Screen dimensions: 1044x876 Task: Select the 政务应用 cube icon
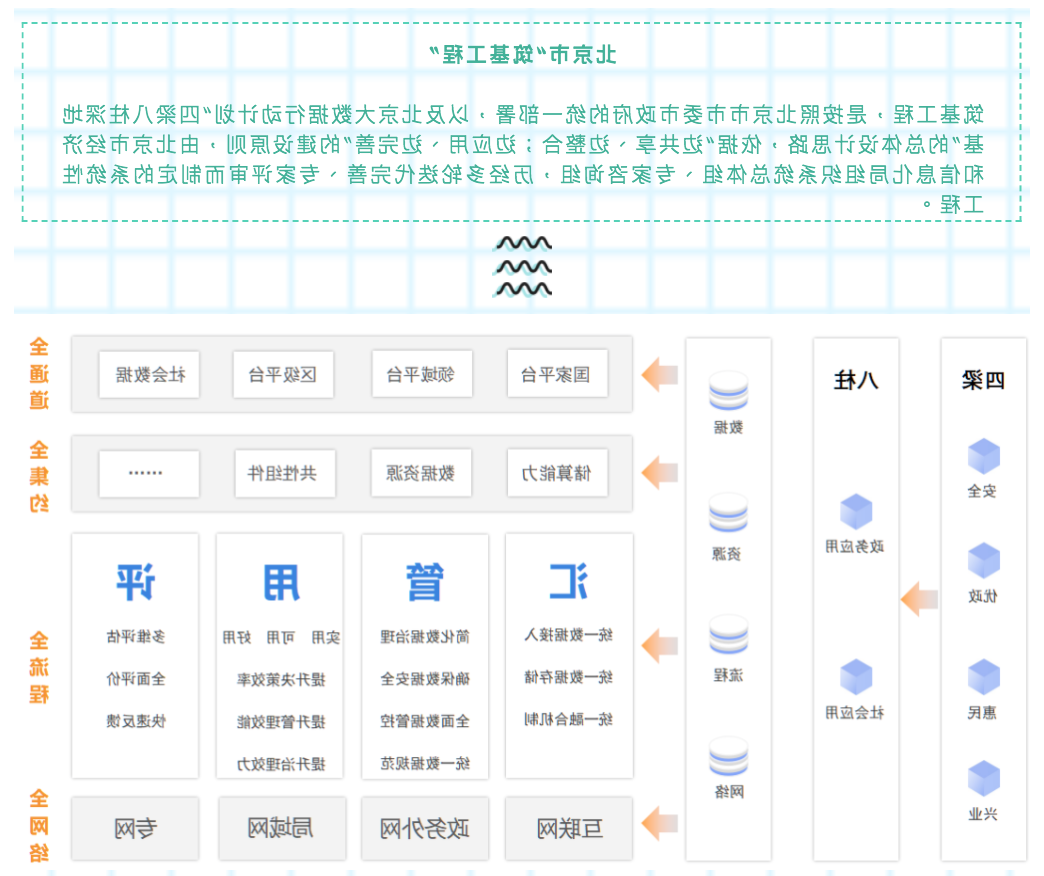856,512
